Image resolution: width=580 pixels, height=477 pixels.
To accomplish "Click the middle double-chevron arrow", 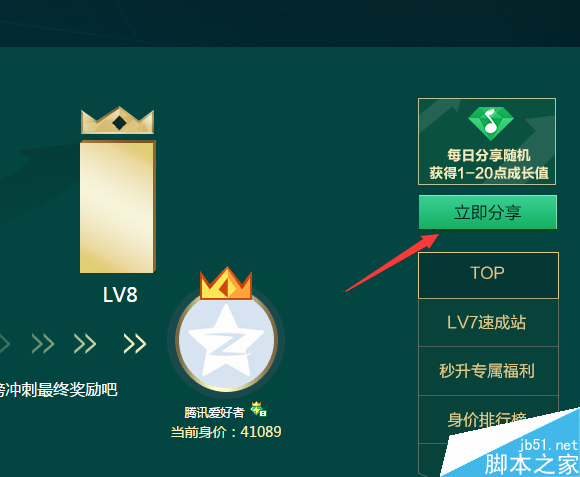I will (85, 344).
